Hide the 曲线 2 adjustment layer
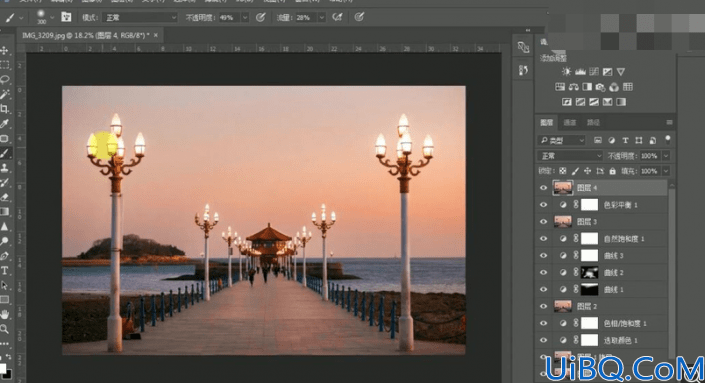 [544, 272]
